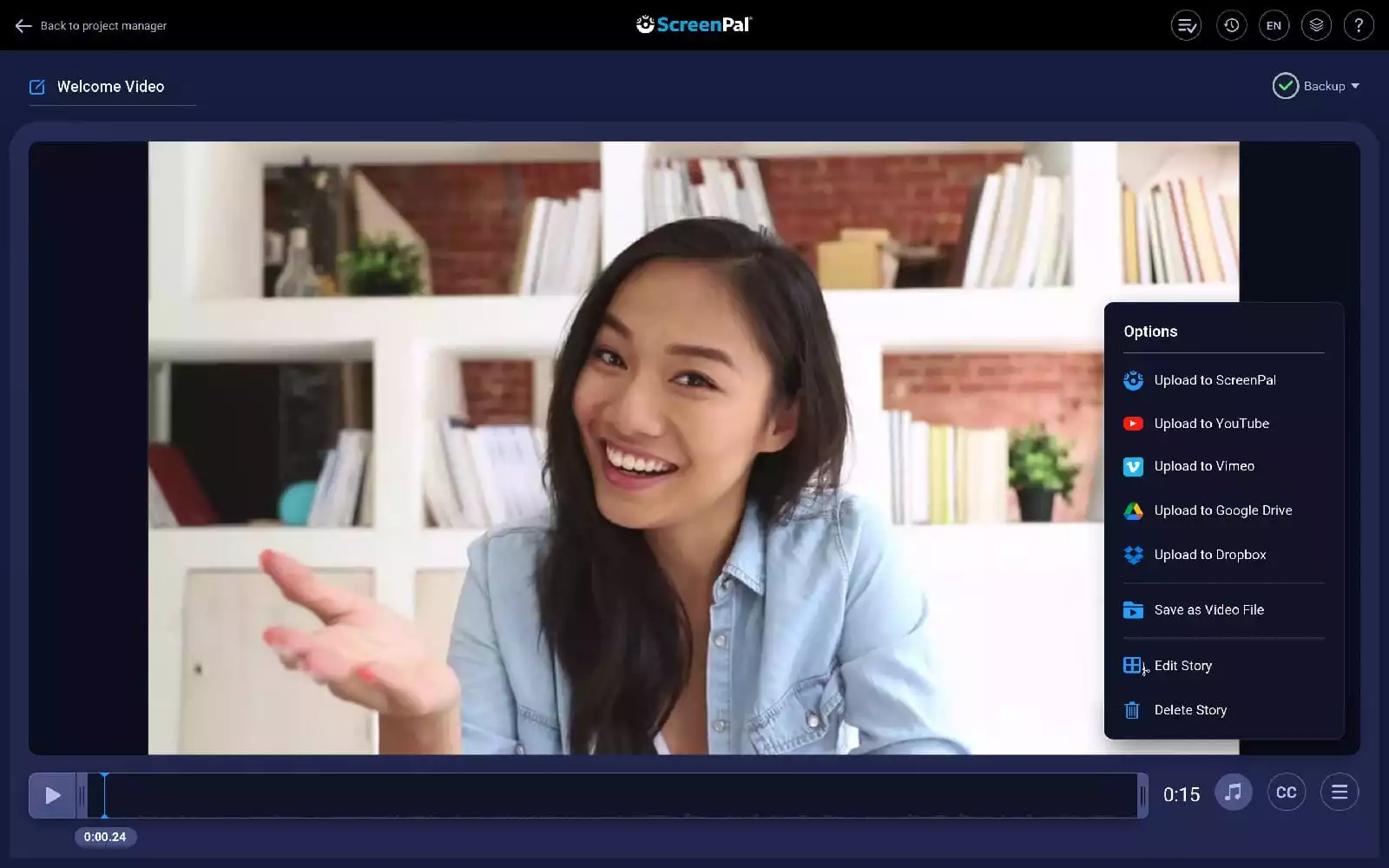Open version history with the clock icon
The height and width of the screenshot is (868, 1389).
[1230, 25]
